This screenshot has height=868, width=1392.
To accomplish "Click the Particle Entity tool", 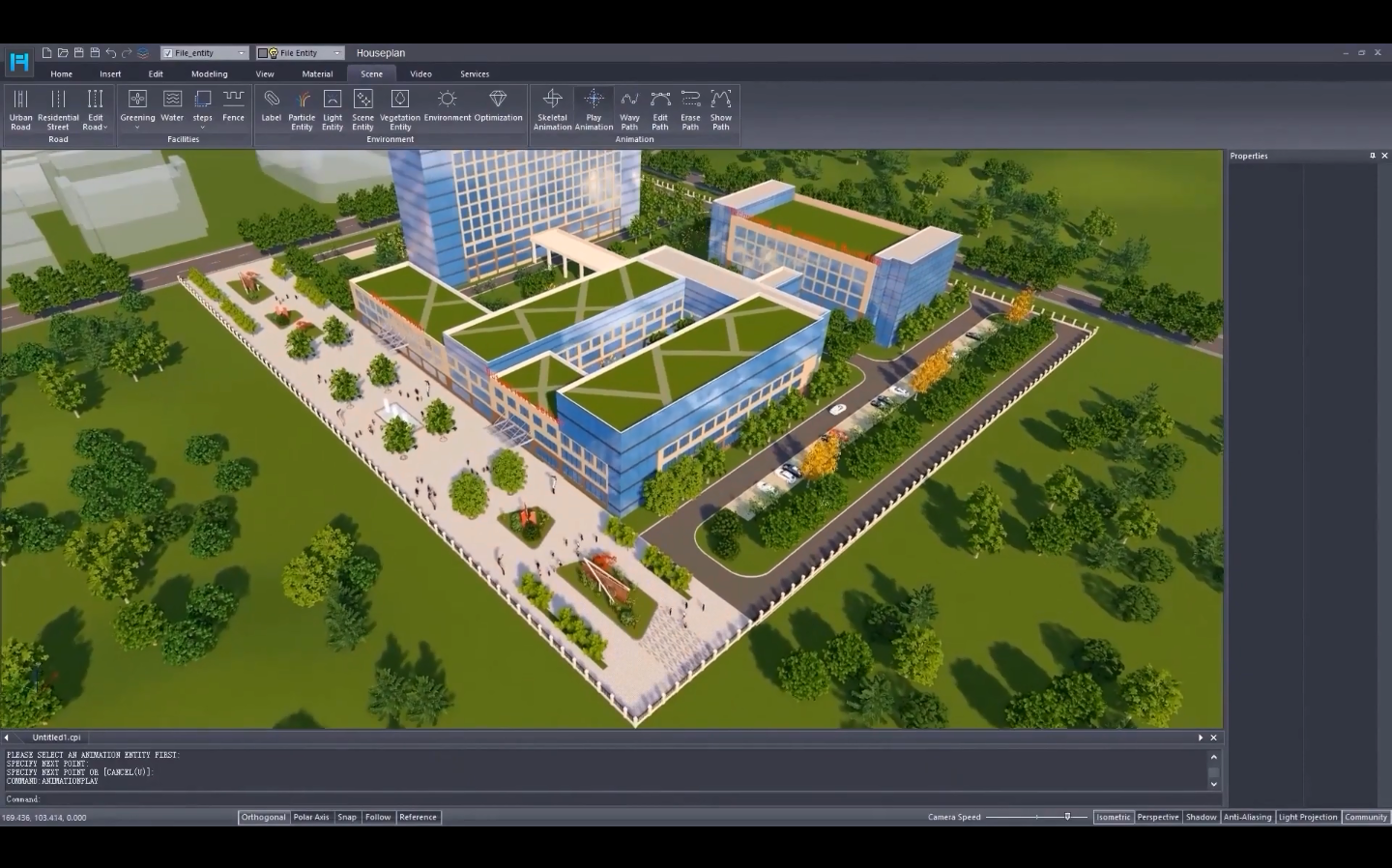I will tap(301, 106).
